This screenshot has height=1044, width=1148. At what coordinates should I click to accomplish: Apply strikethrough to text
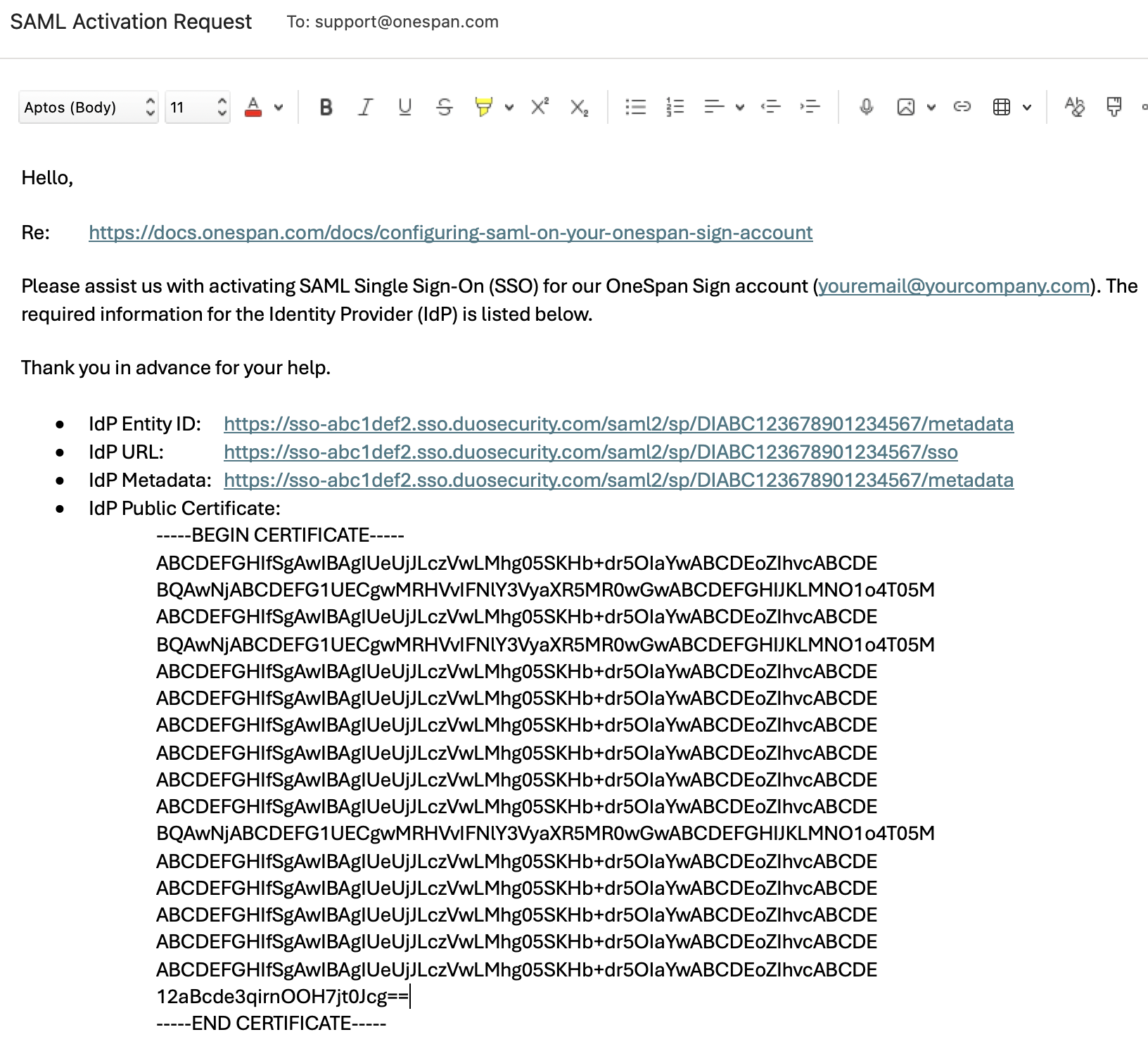[x=444, y=108]
